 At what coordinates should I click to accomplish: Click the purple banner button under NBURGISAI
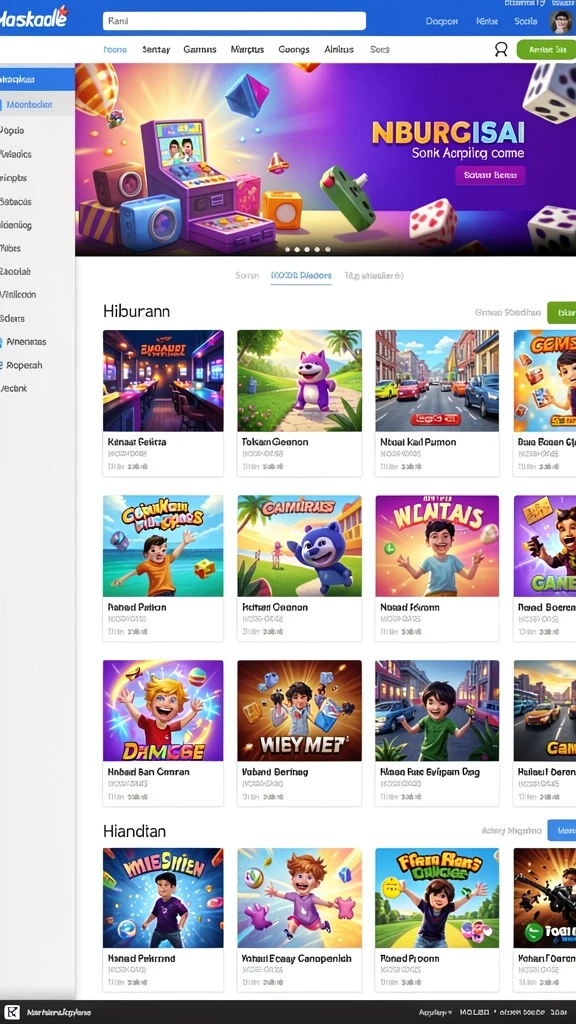(490, 175)
